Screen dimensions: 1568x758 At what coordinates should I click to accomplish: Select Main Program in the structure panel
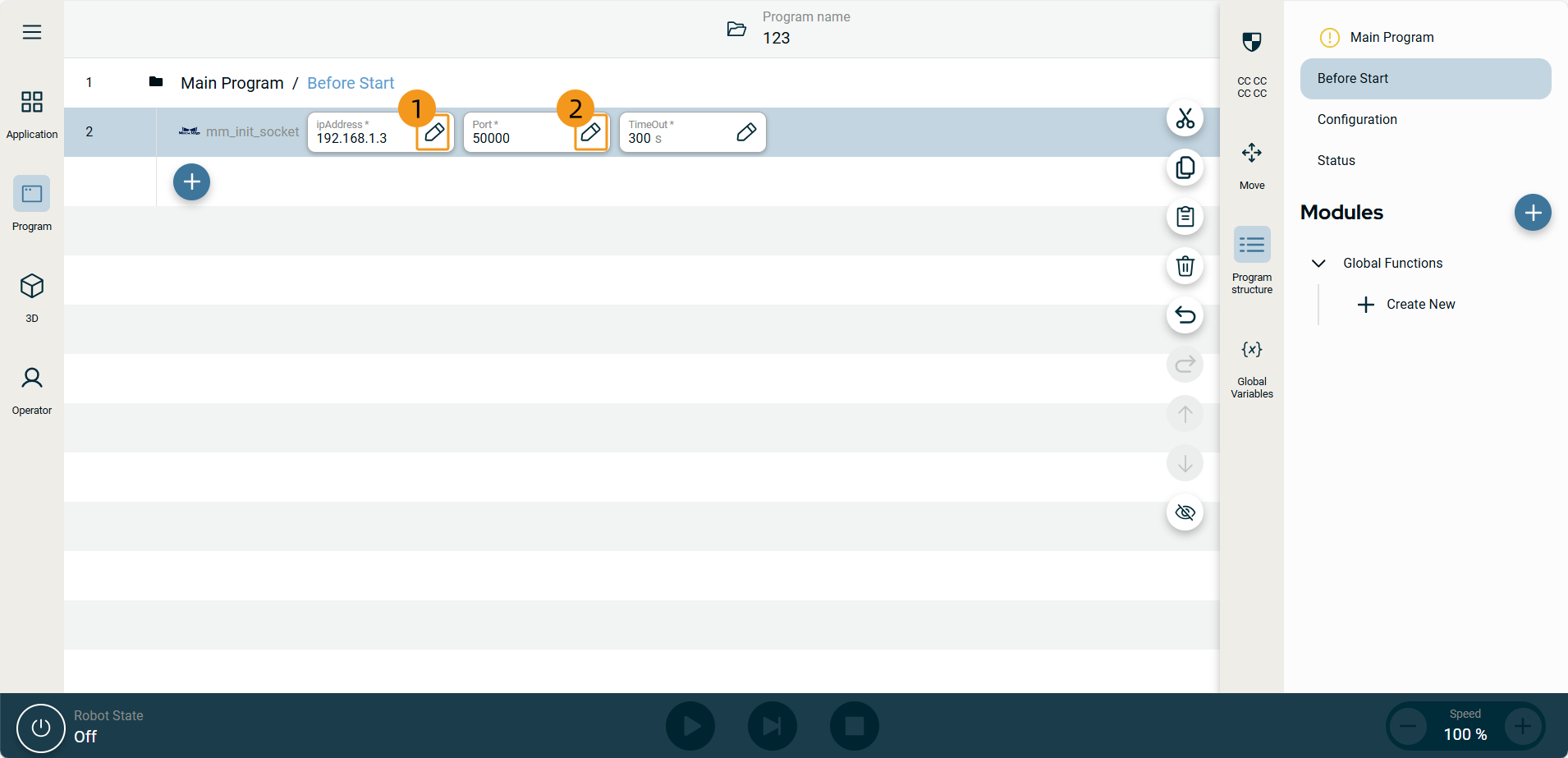tap(1391, 38)
